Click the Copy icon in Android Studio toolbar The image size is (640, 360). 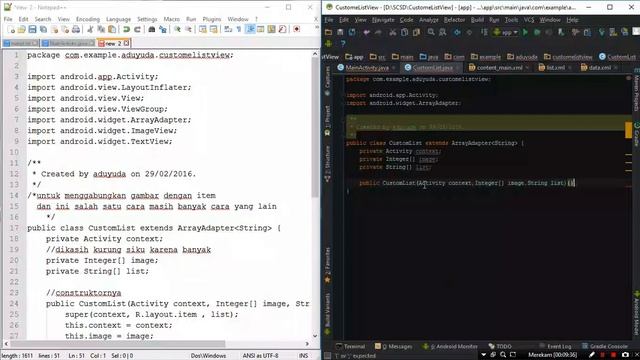click(404, 32)
